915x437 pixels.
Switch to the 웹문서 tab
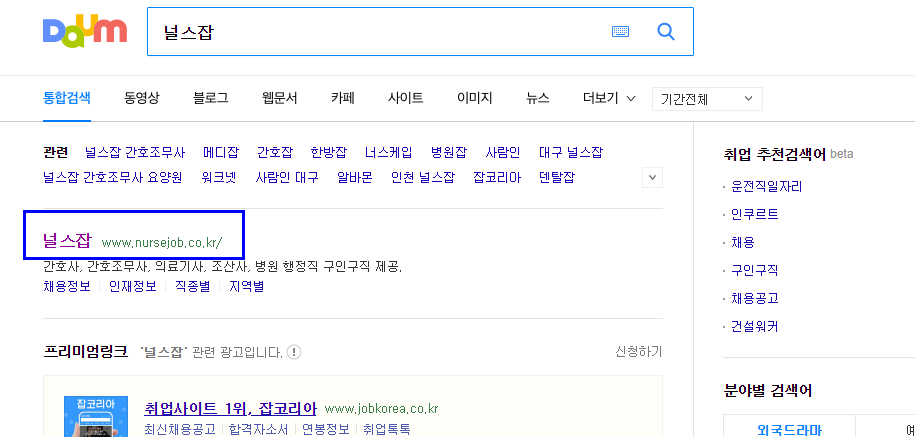click(x=280, y=98)
